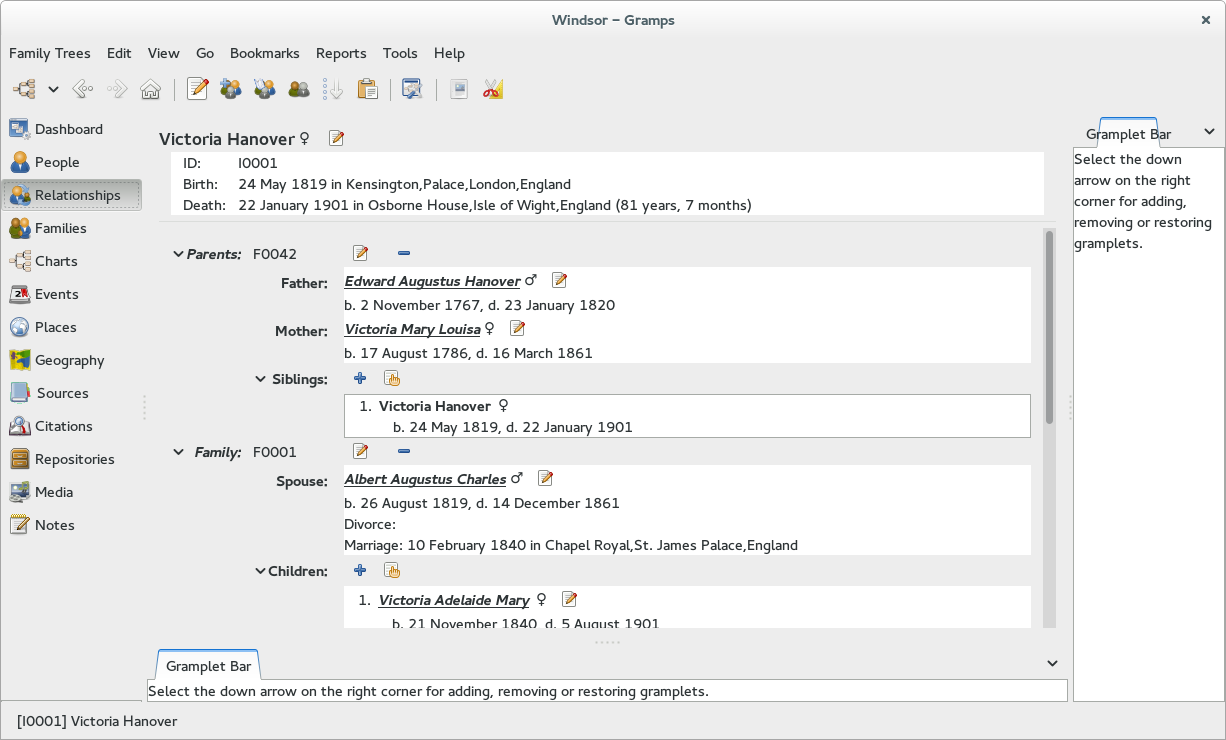
Task: Open the Clipboard toolbar icon
Action: click(x=367, y=89)
